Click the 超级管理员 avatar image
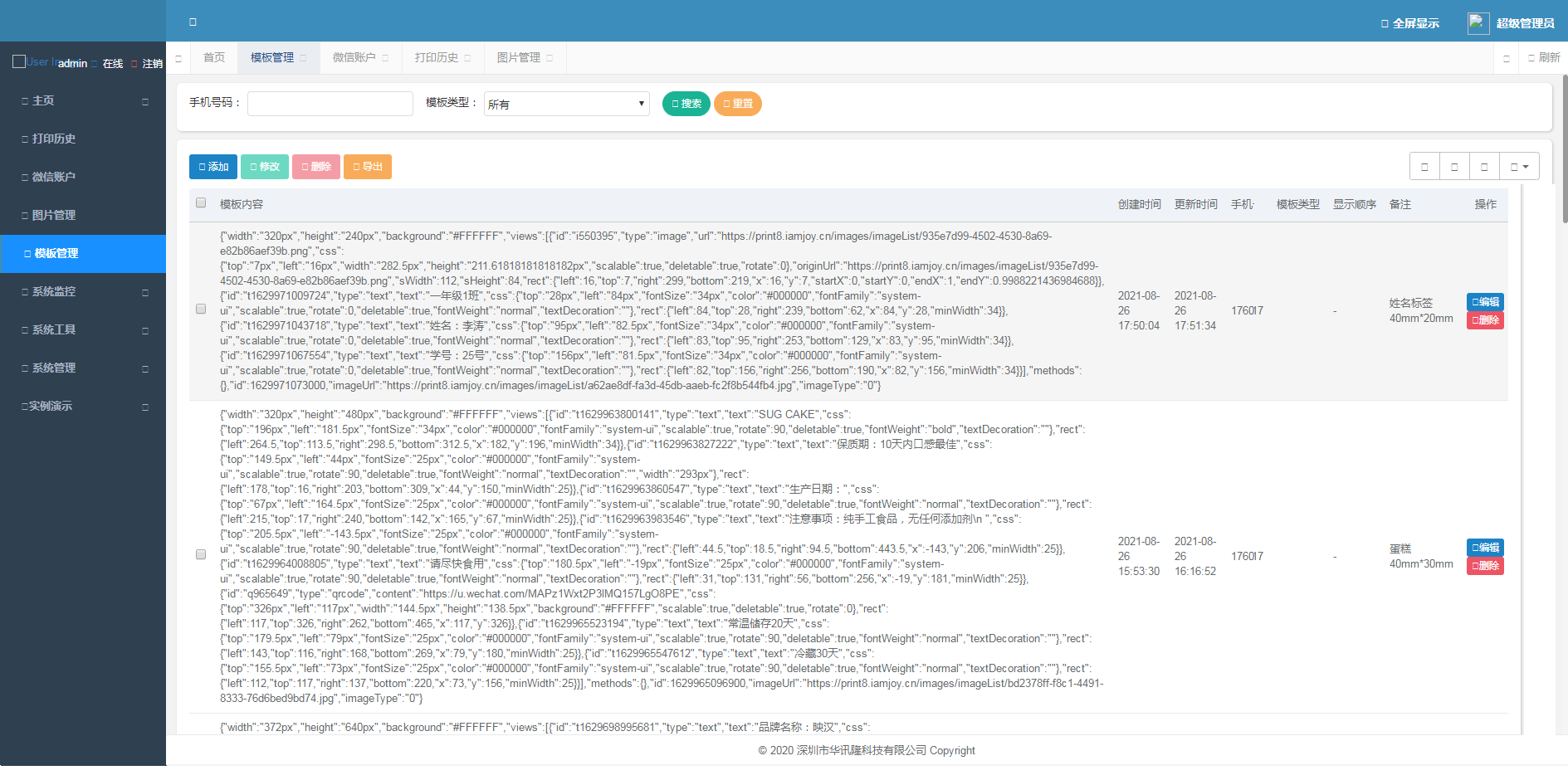Image resolution: width=1568 pixels, height=780 pixels. pyautogui.click(x=1478, y=23)
